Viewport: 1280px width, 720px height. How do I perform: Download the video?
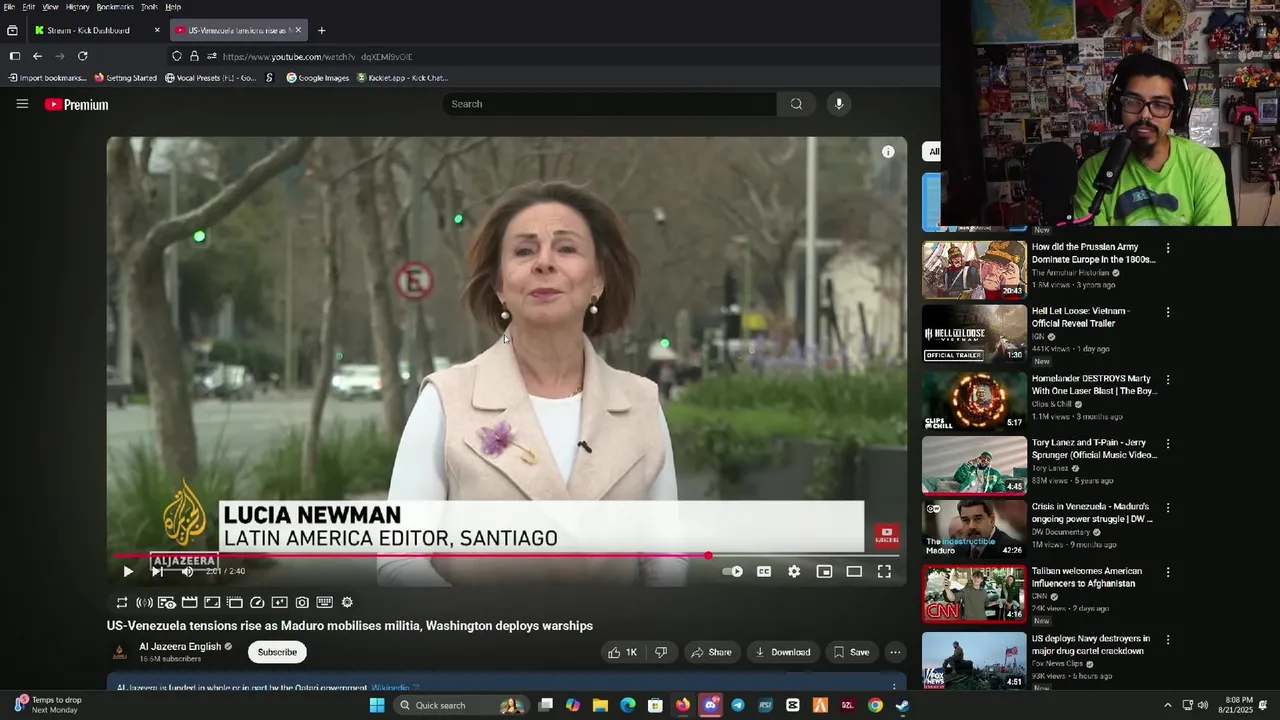[x=783, y=652]
